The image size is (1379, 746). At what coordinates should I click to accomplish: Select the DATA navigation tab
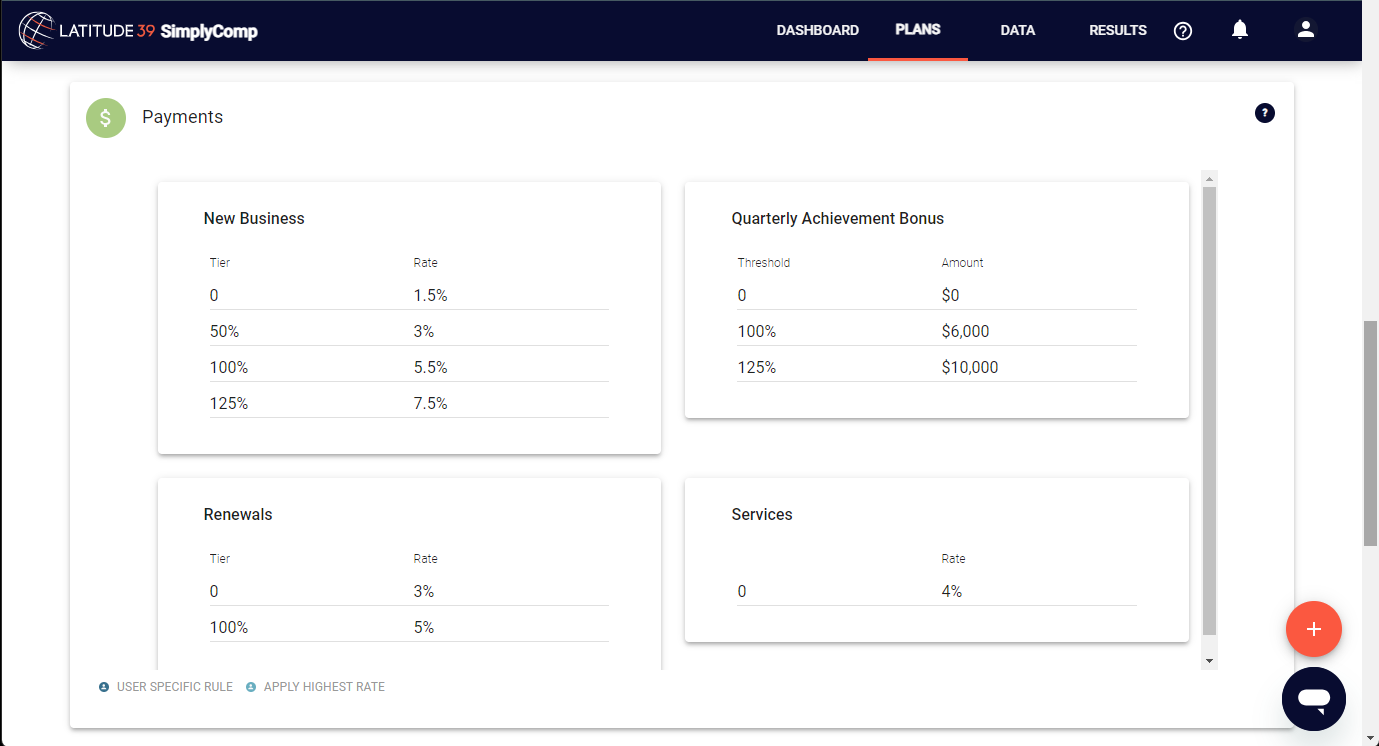click(x=1017, y=30)
